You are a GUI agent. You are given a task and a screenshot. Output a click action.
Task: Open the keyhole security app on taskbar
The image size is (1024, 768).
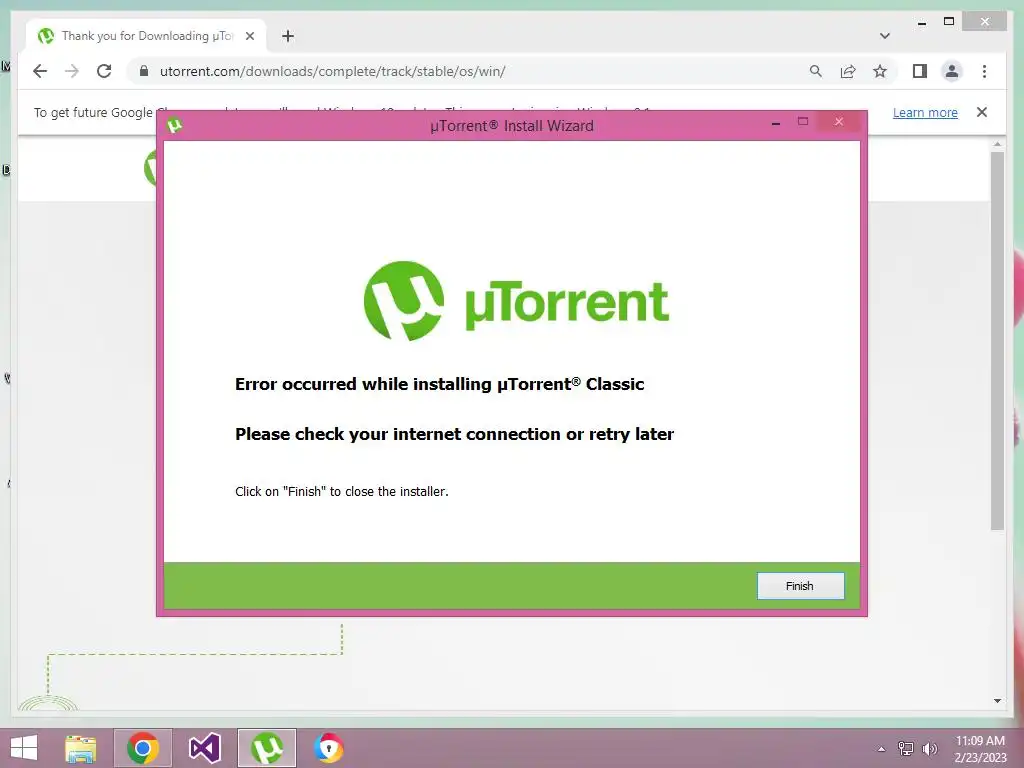click(328, 748)
